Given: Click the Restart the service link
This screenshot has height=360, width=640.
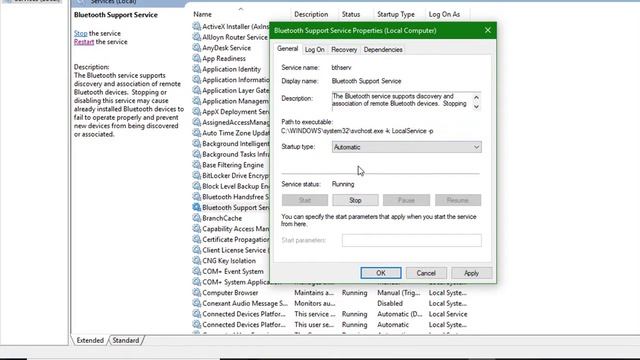Looking at the screenshot, I should [84, 42].
